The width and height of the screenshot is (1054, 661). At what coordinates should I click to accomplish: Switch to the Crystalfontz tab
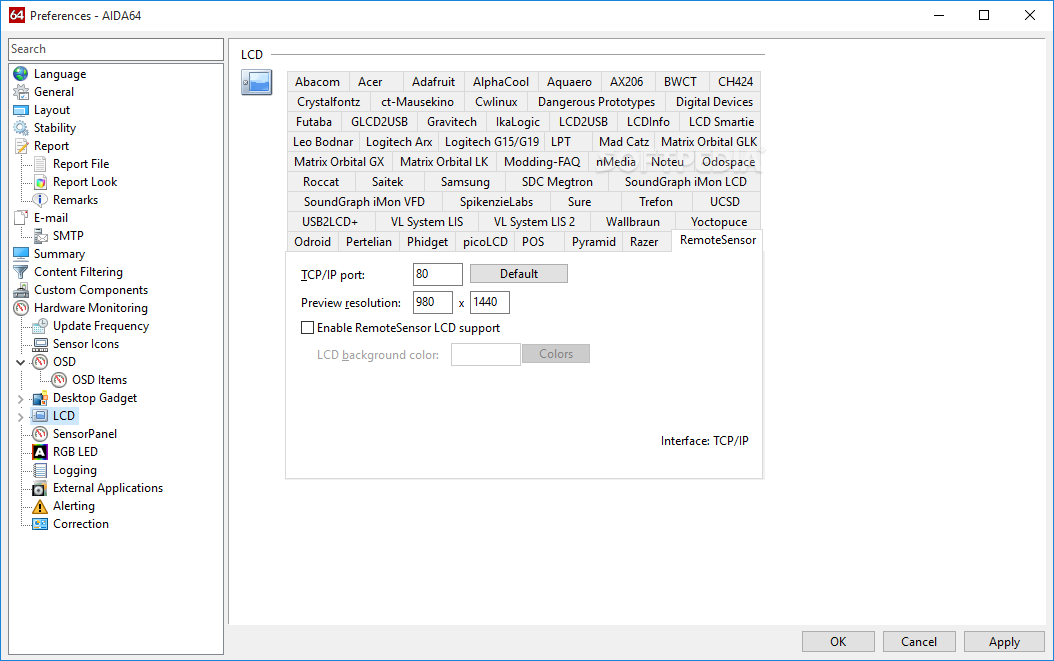click(x=329, y=102)
